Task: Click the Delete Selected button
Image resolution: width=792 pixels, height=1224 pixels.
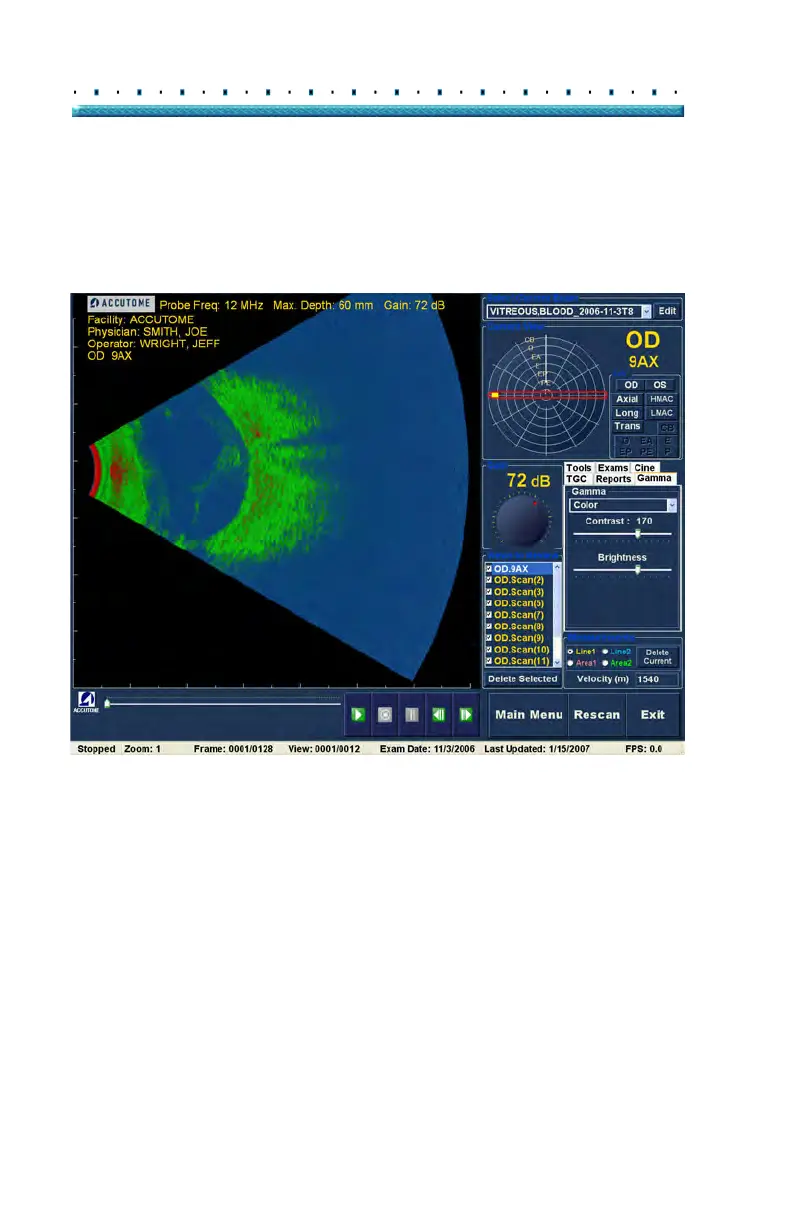Action: (522, 679)
